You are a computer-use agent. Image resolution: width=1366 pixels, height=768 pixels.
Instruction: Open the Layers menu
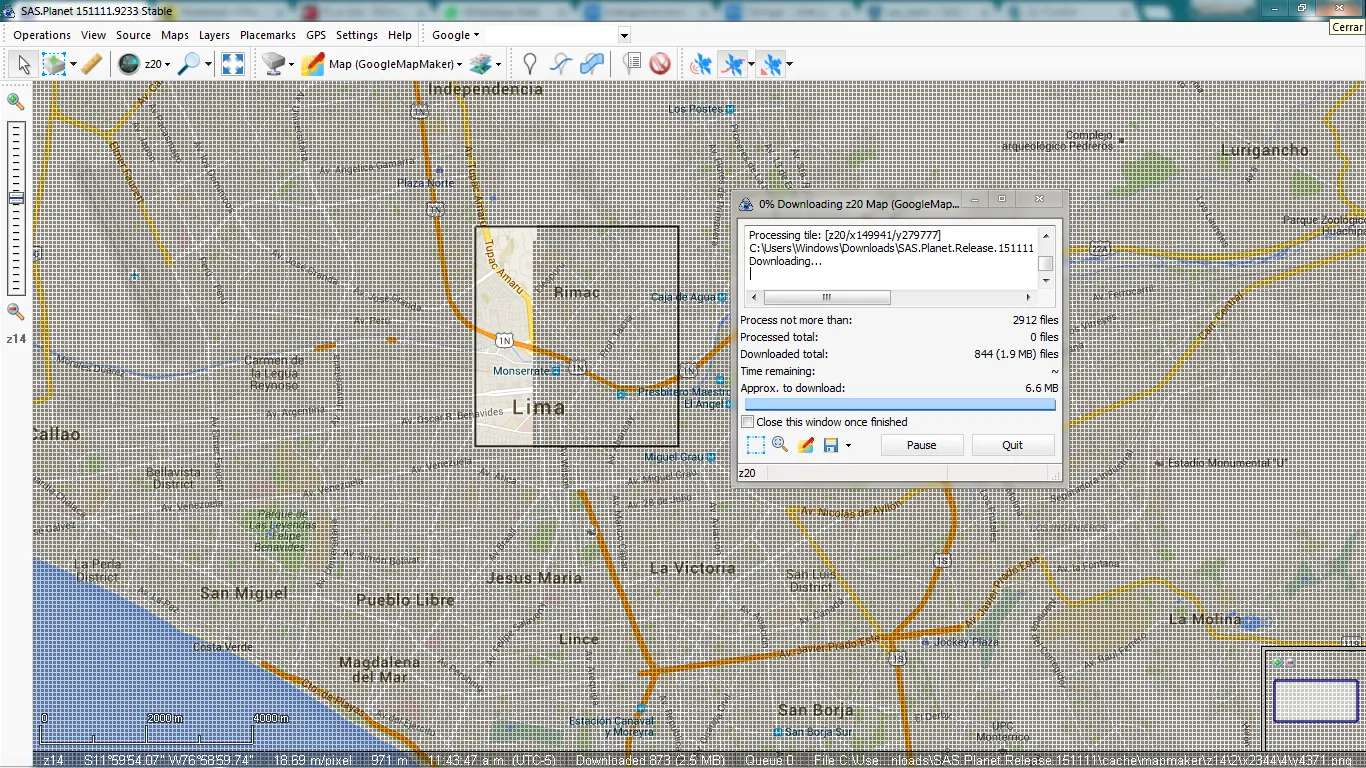[x=214, y=35]
